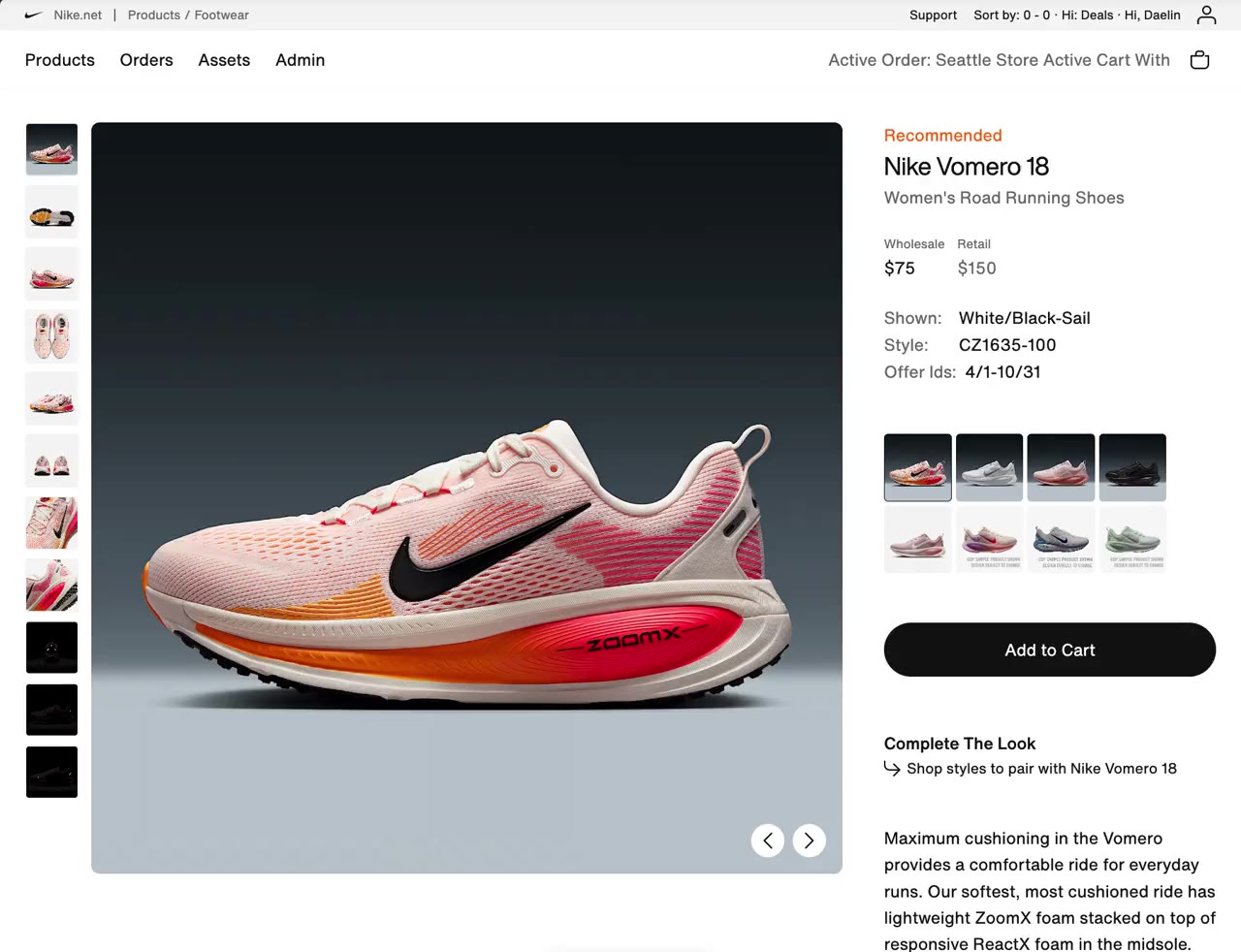Click the Complete The Look arrow icon
1241x952 pixels.
pos(892,769)
